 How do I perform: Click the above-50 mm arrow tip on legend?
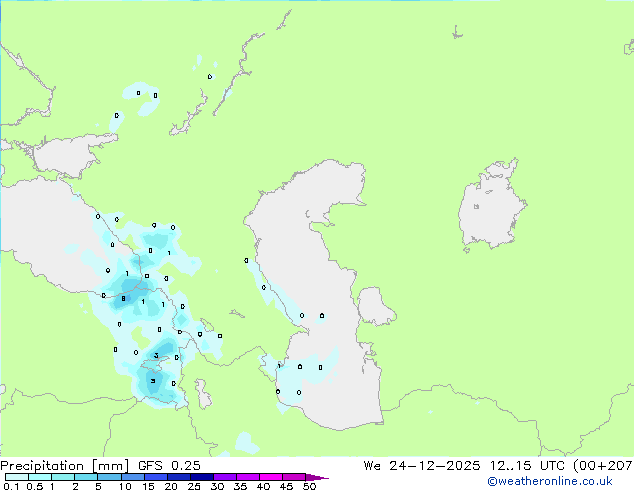pyautogui.click(x=317, y=477)
